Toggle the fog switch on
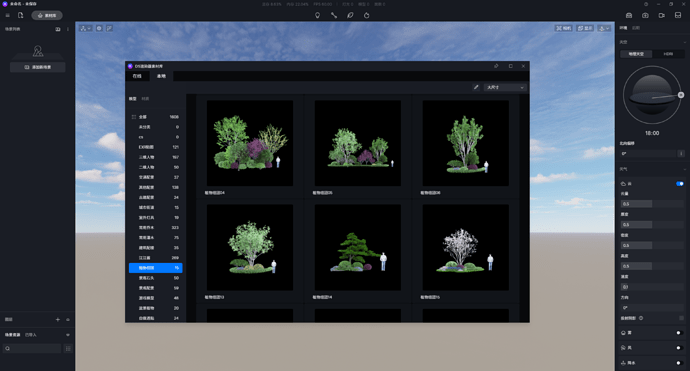This screenshot has width=690, height=371. (680, 333)
